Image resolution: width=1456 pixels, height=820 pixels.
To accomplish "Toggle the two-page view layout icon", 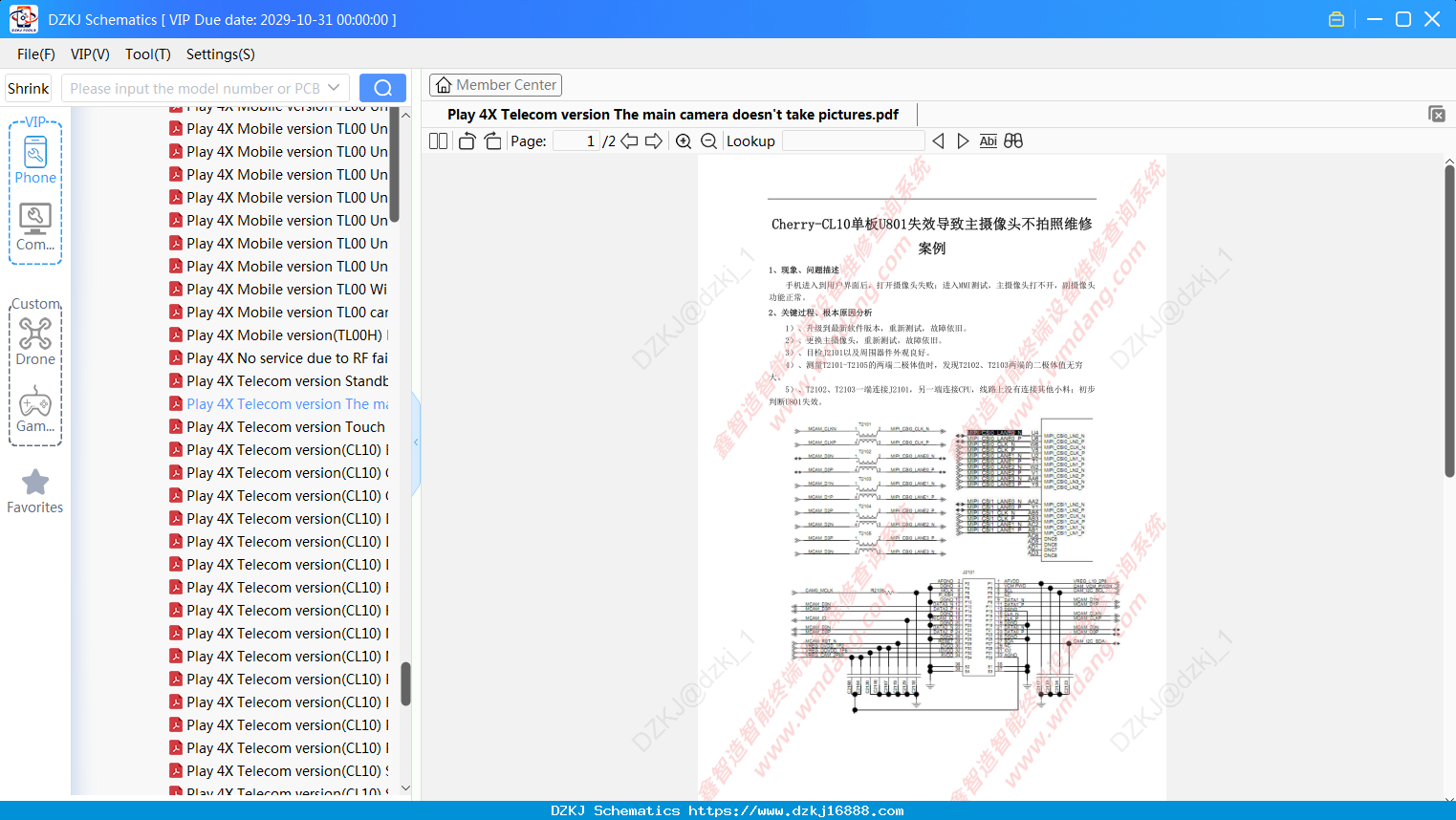I will [438, 141].
